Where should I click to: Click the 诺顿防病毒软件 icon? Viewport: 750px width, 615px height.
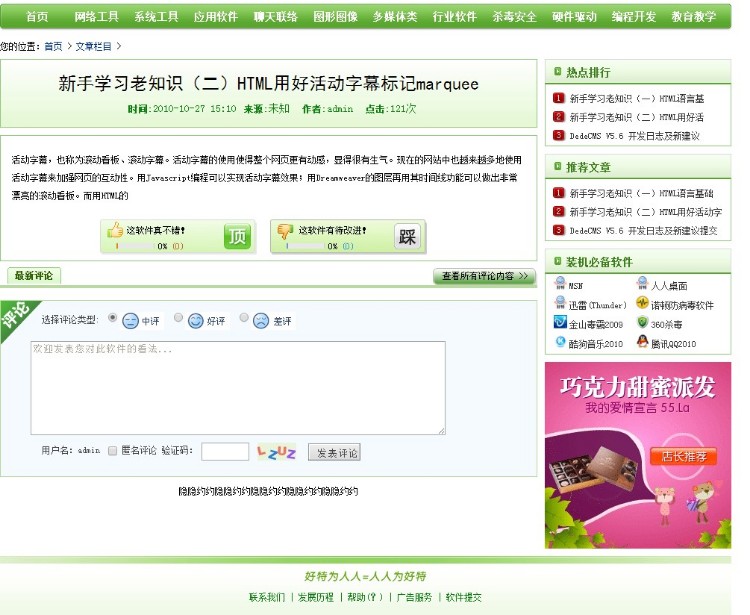642,303
